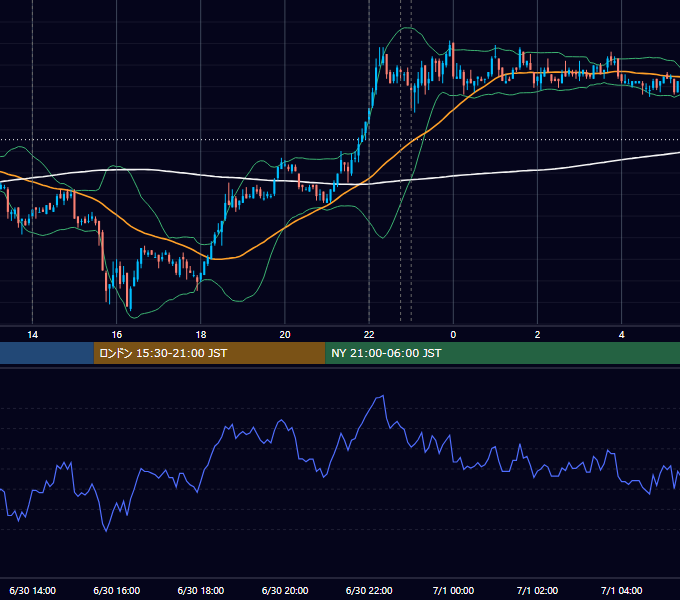
Task: Click the hour 0 axis tick label
Action: point(453,335)
